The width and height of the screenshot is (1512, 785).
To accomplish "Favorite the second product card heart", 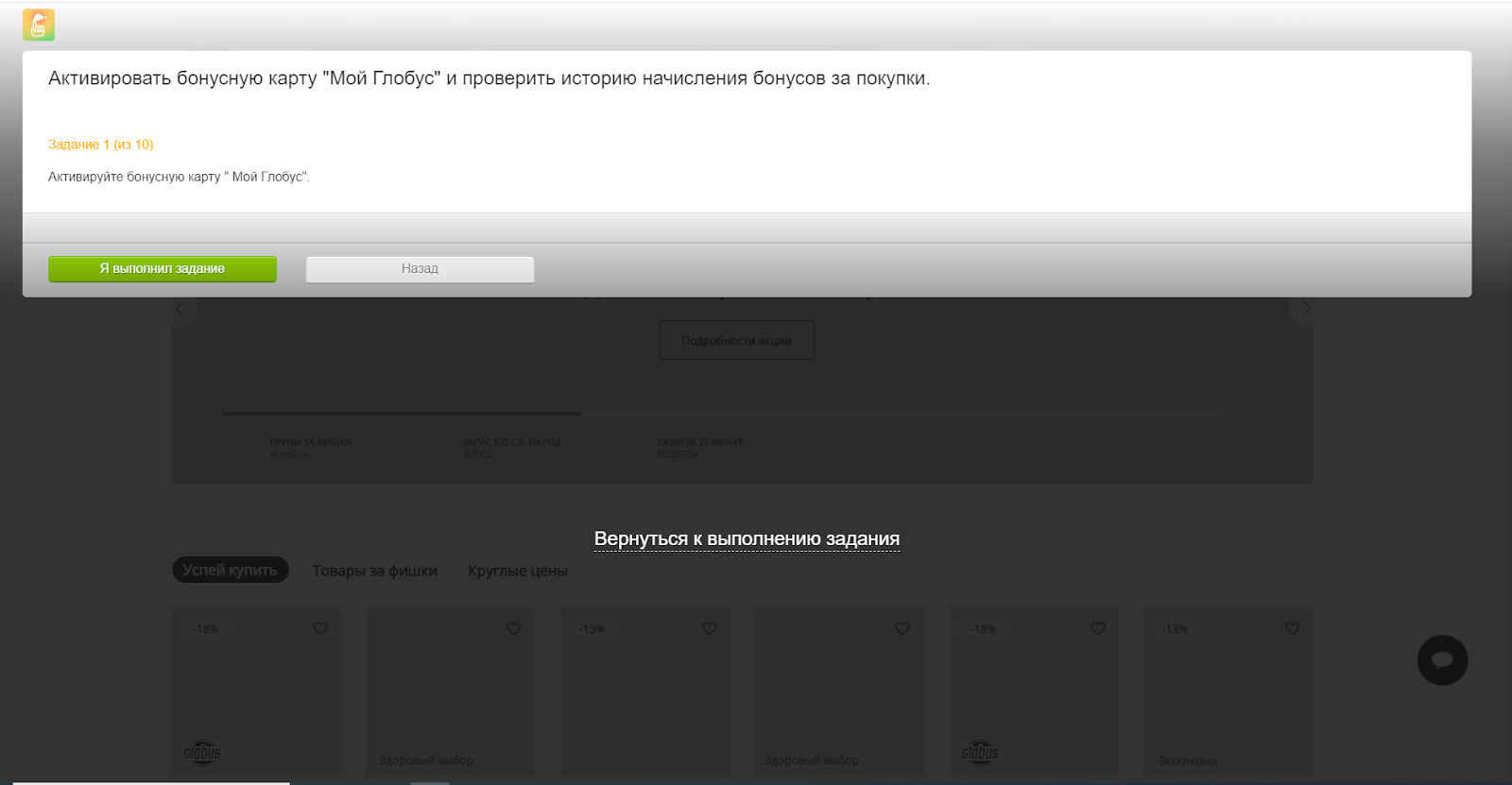I will click(513, 628).
